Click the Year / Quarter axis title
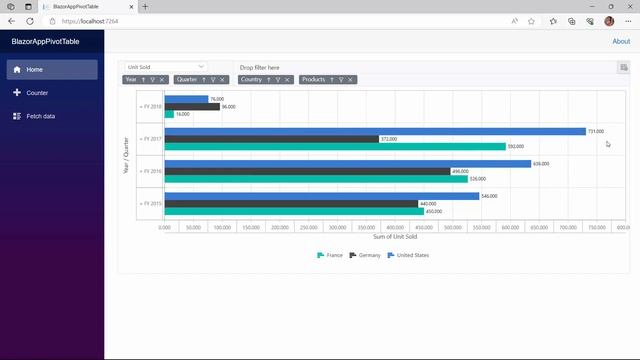Image resolution: width=640 pixels, height=360 pixels. pyautogui.click(x=126, y=155)
